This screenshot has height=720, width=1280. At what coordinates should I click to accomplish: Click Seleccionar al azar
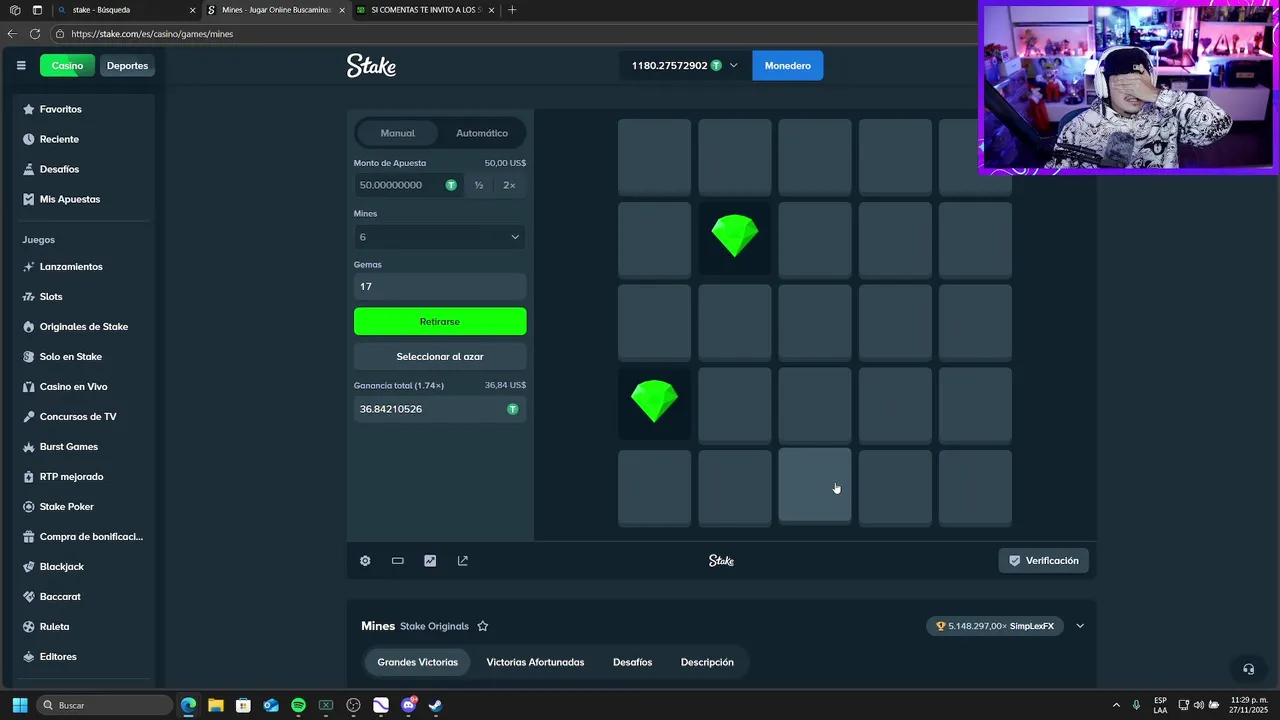click(x=440, y=357)
